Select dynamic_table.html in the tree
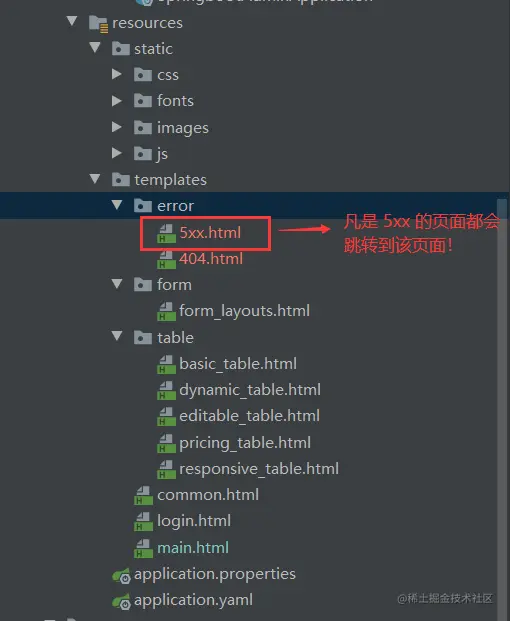510x621 pixels. click(x=250, y=390)
